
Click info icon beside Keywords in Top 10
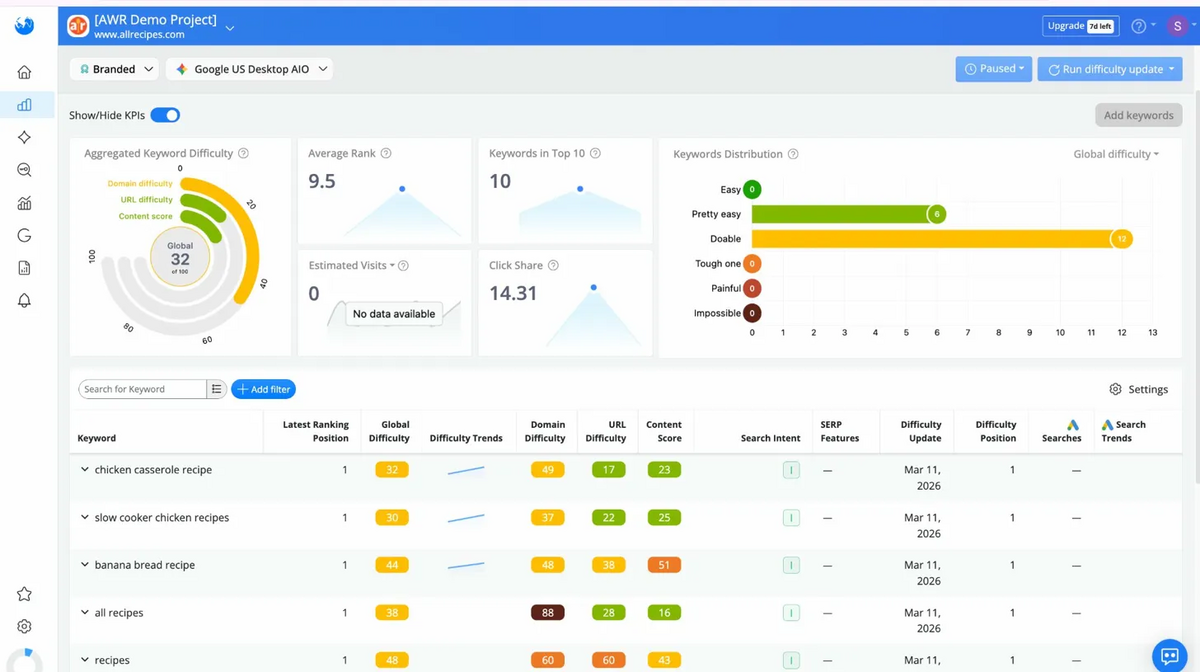(595, 153)
